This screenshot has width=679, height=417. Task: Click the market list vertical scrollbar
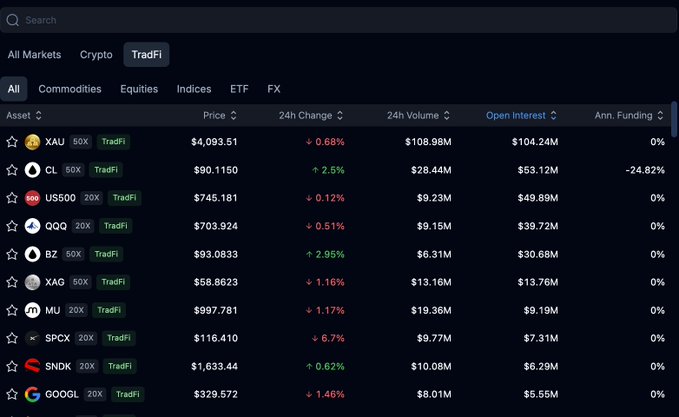[674, 120]
